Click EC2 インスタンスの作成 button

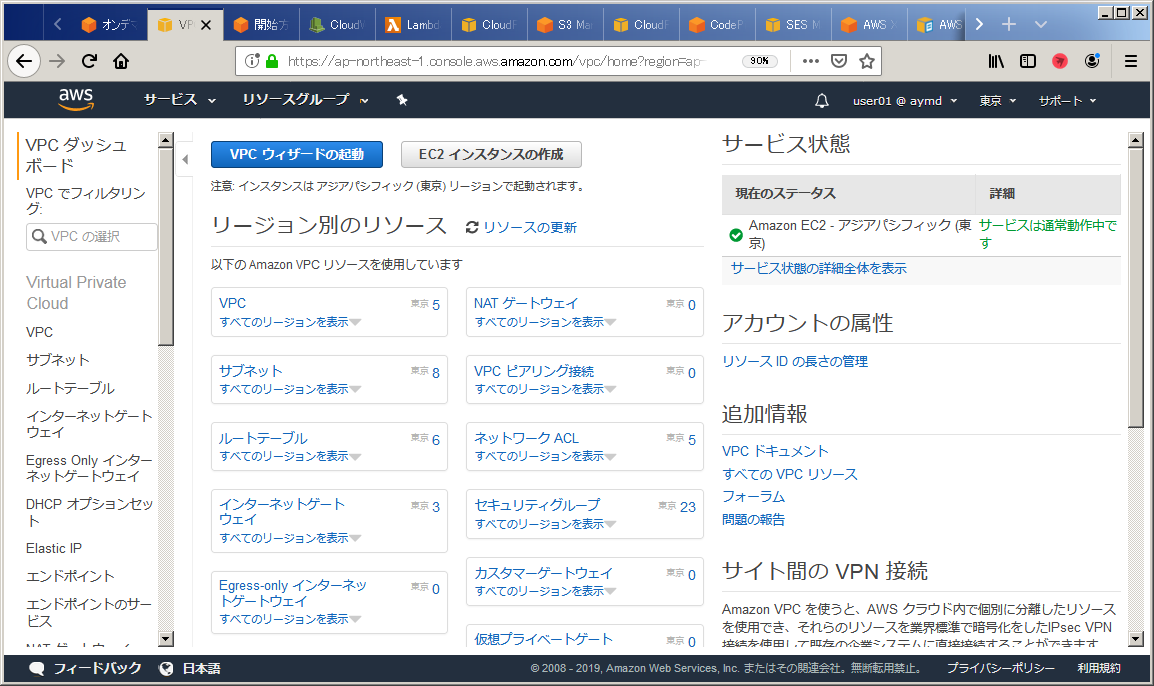tap(491, 154)
